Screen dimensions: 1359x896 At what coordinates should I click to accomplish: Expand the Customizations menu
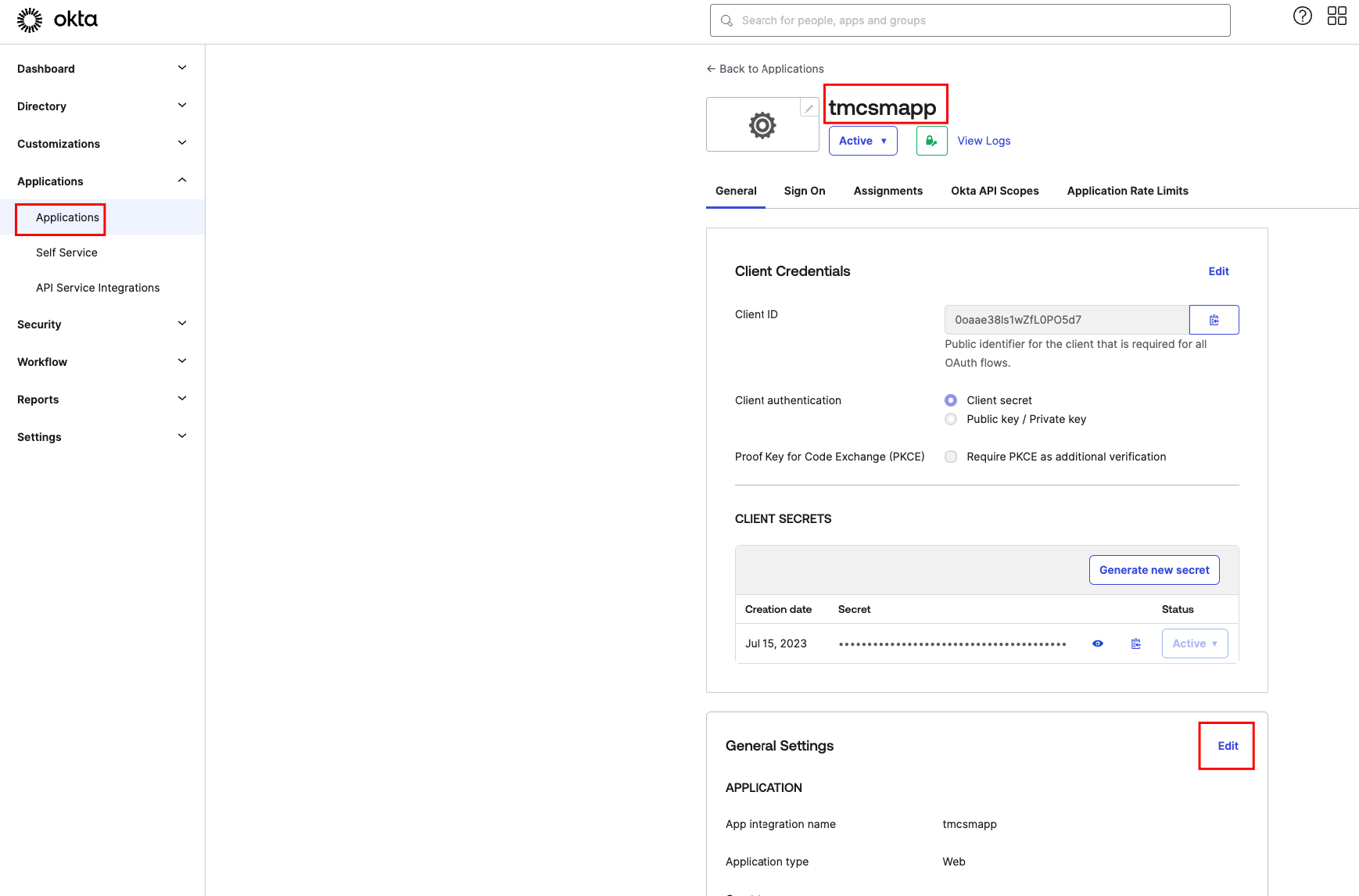(102, 144)
